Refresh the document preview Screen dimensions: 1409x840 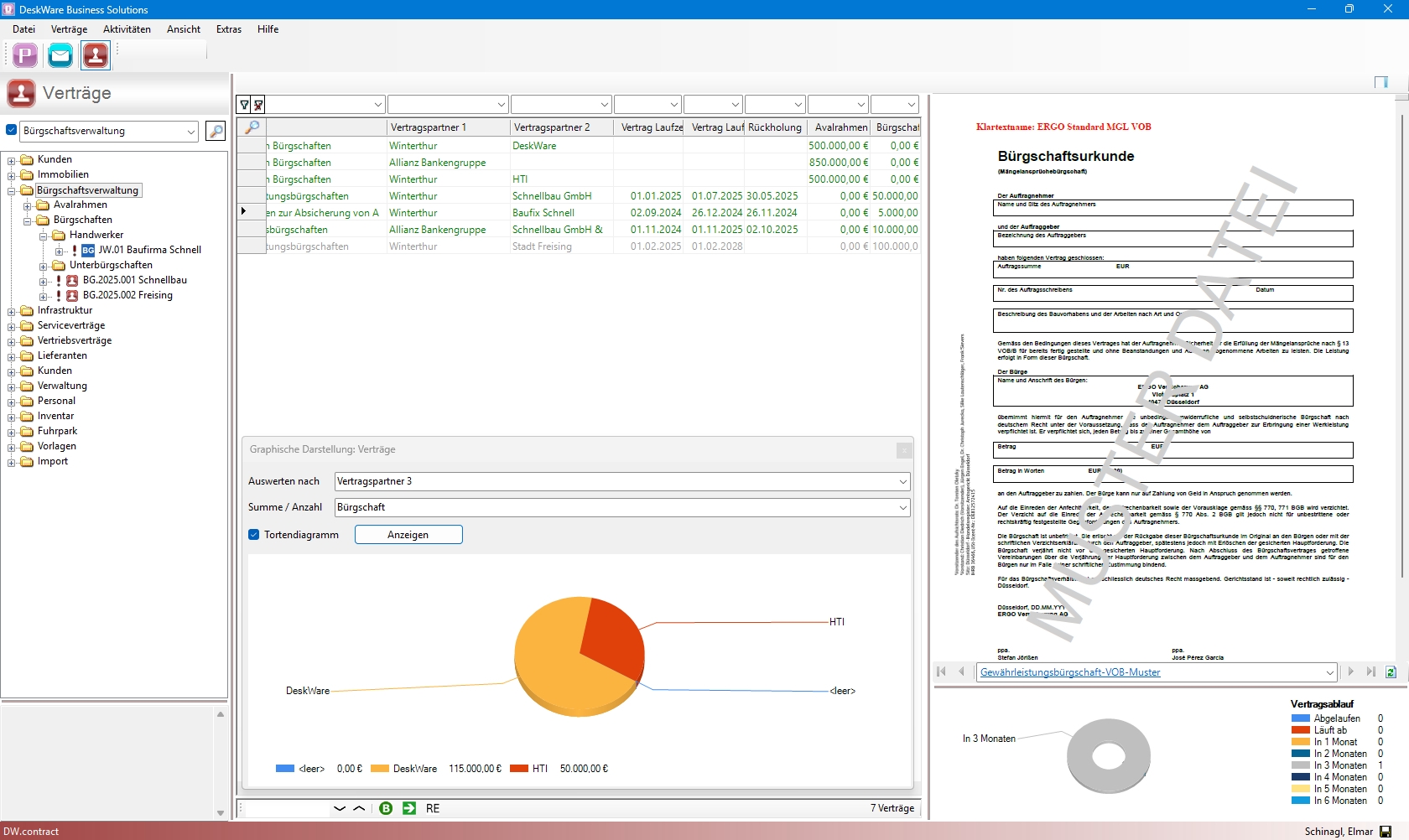[1391, 671]
